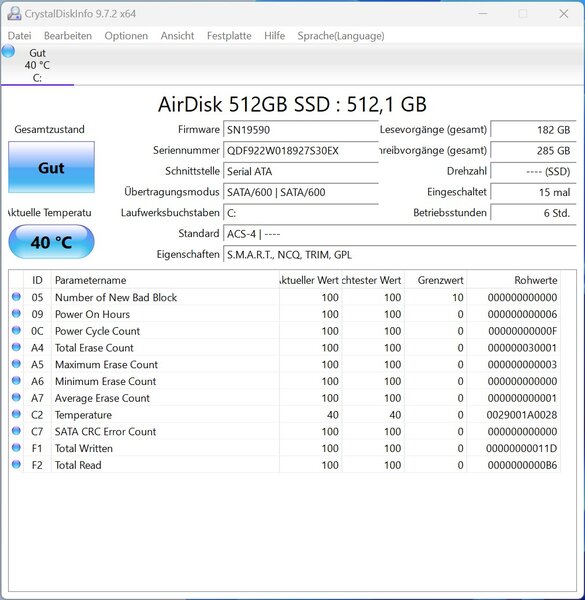585x600 pixels.
Task: Open the Hilfe menu
Action: 274,36
